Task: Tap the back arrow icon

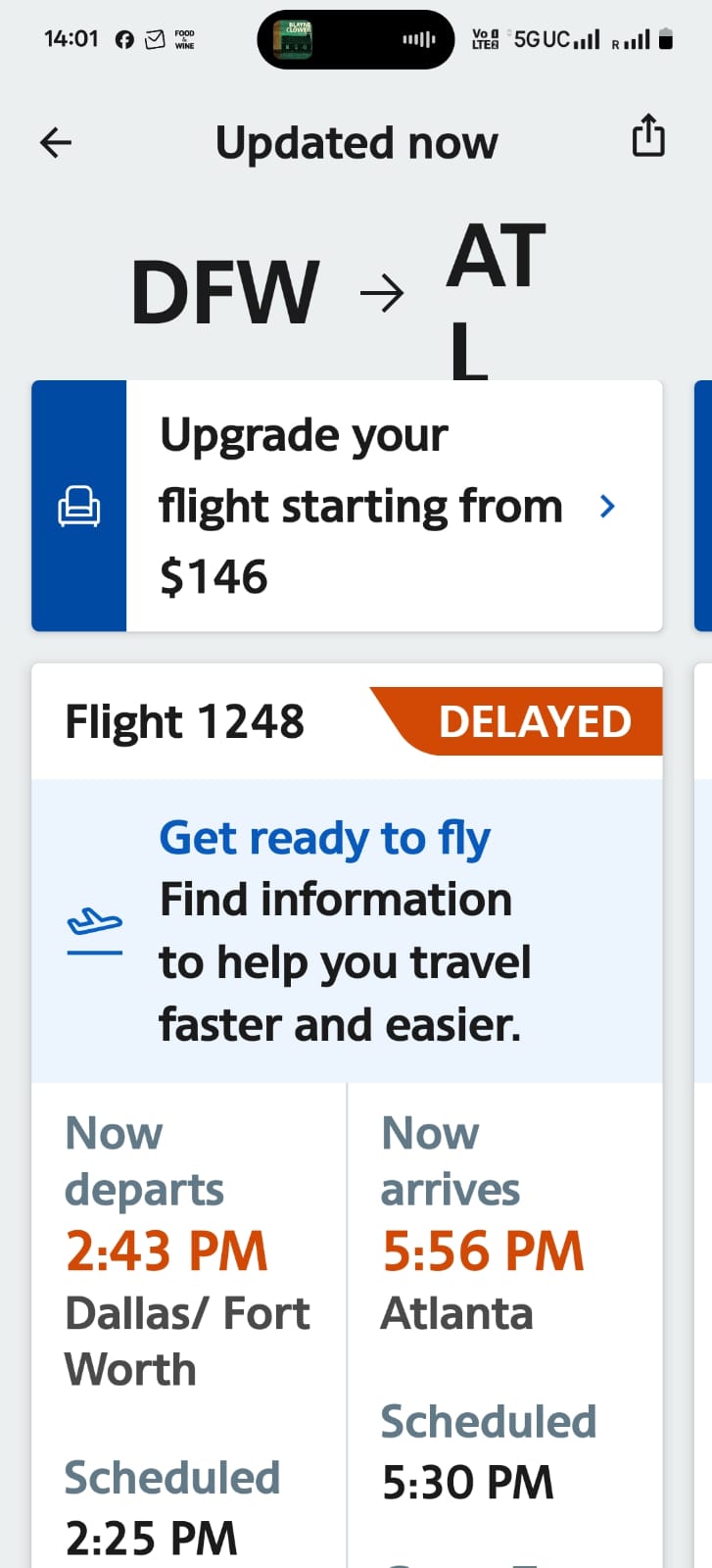Action: 56,143
